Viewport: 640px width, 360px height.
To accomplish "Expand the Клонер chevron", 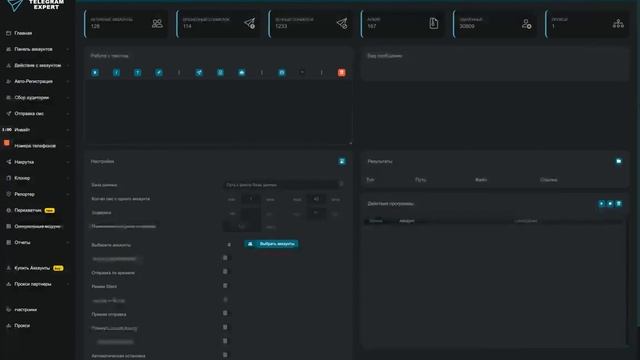I will [68, 178].
